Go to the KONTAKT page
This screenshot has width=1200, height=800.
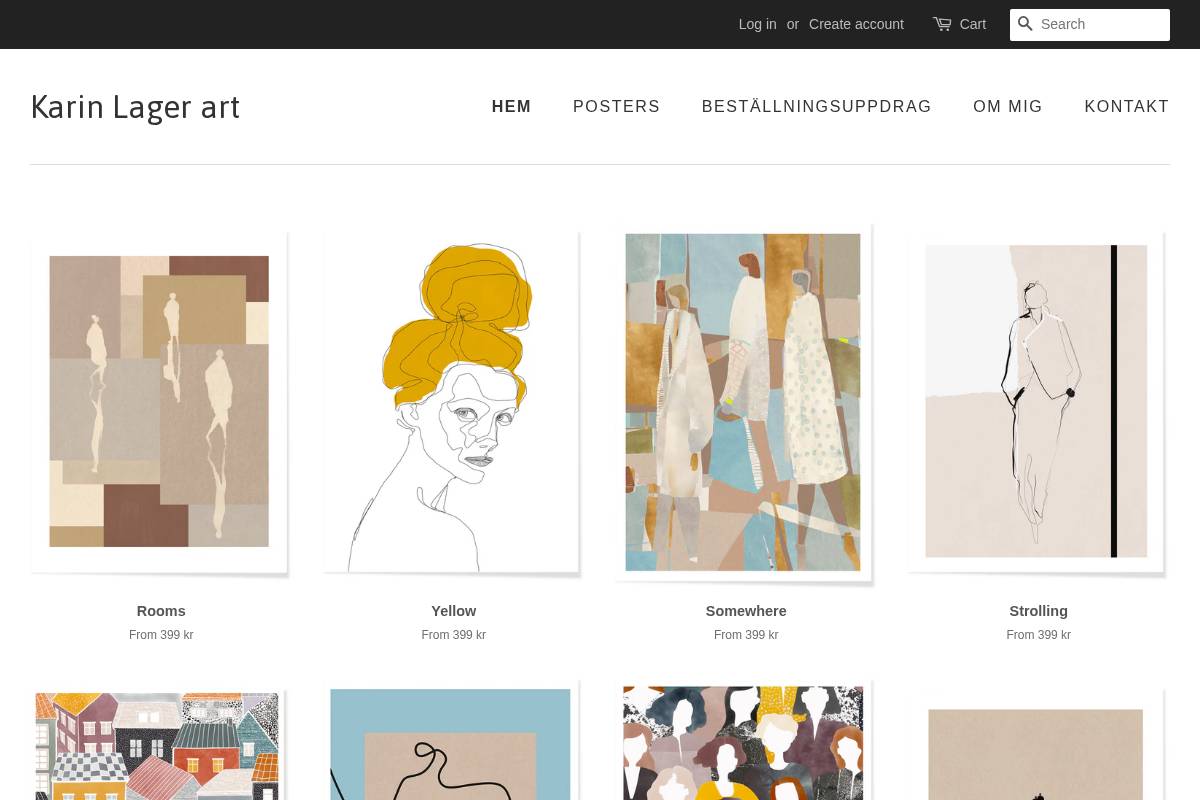(1126, 106)
